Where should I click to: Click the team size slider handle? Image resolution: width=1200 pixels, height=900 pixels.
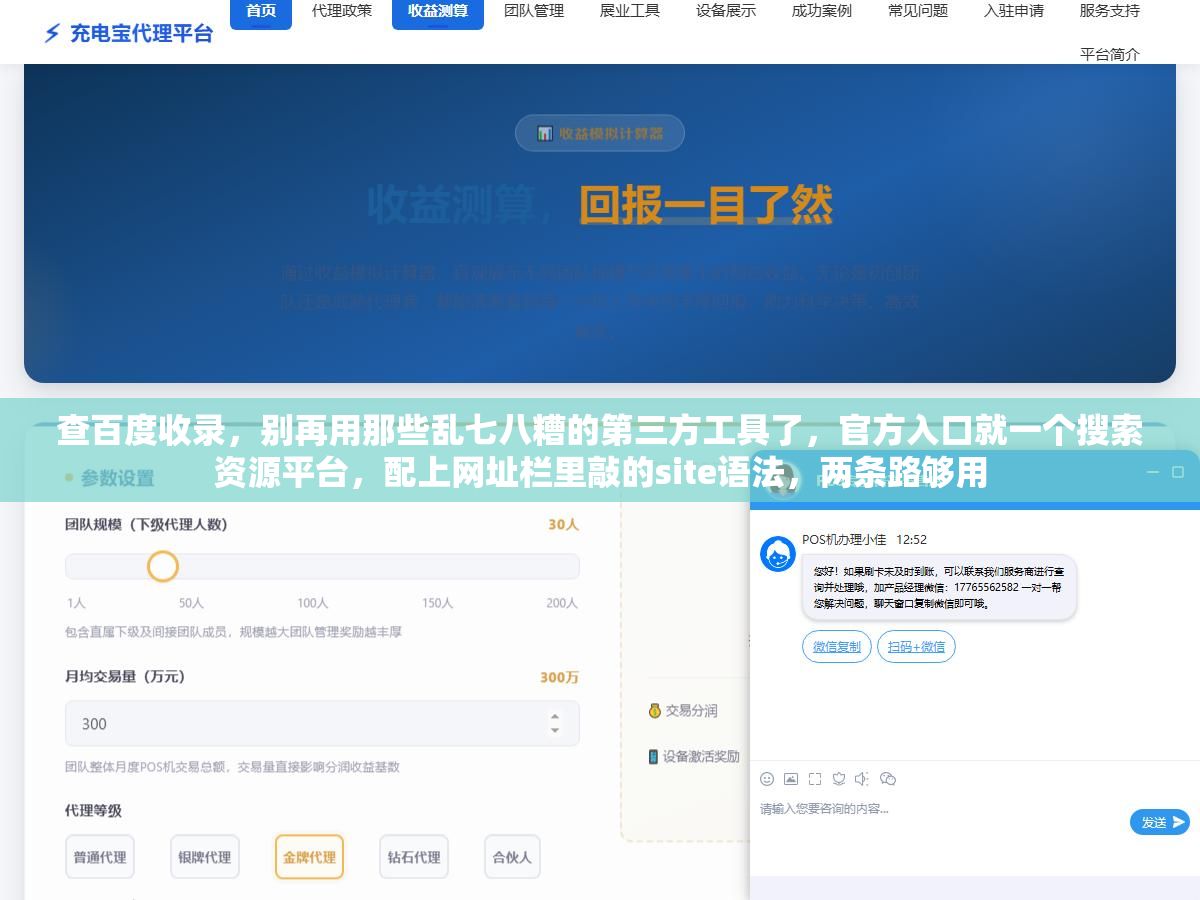(163, 566)
